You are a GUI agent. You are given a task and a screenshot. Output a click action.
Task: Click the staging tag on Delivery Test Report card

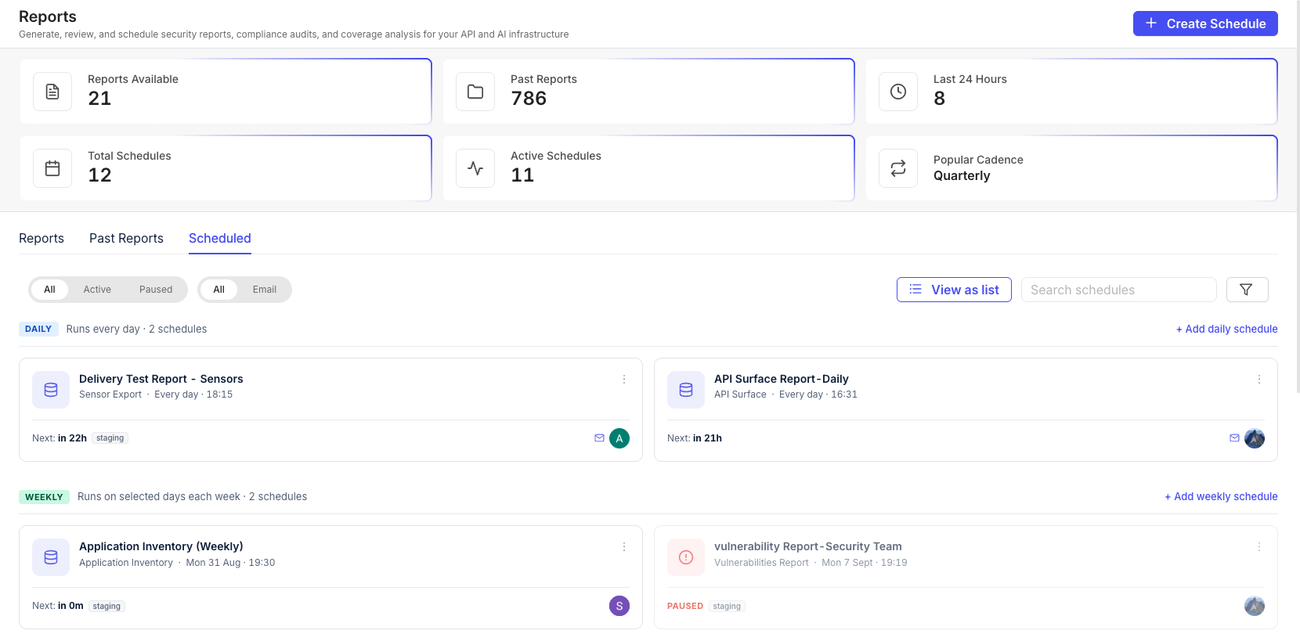[x=110, y=438]
